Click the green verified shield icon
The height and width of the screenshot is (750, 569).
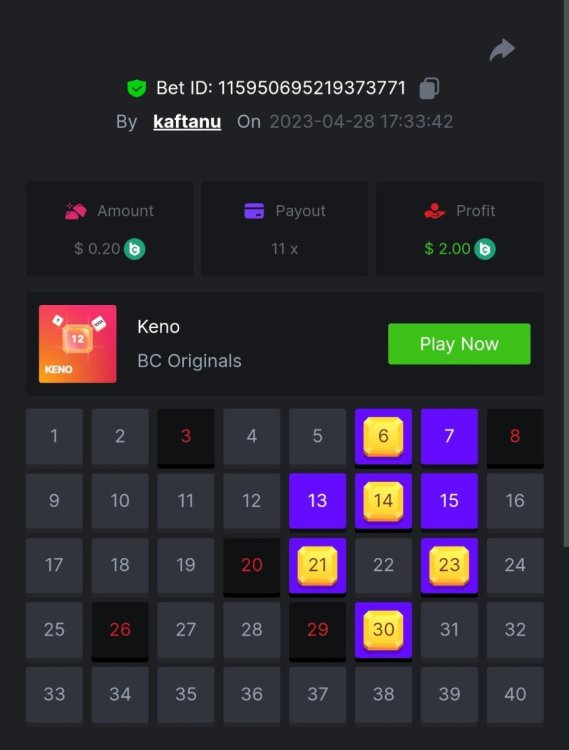click(136, 88)
